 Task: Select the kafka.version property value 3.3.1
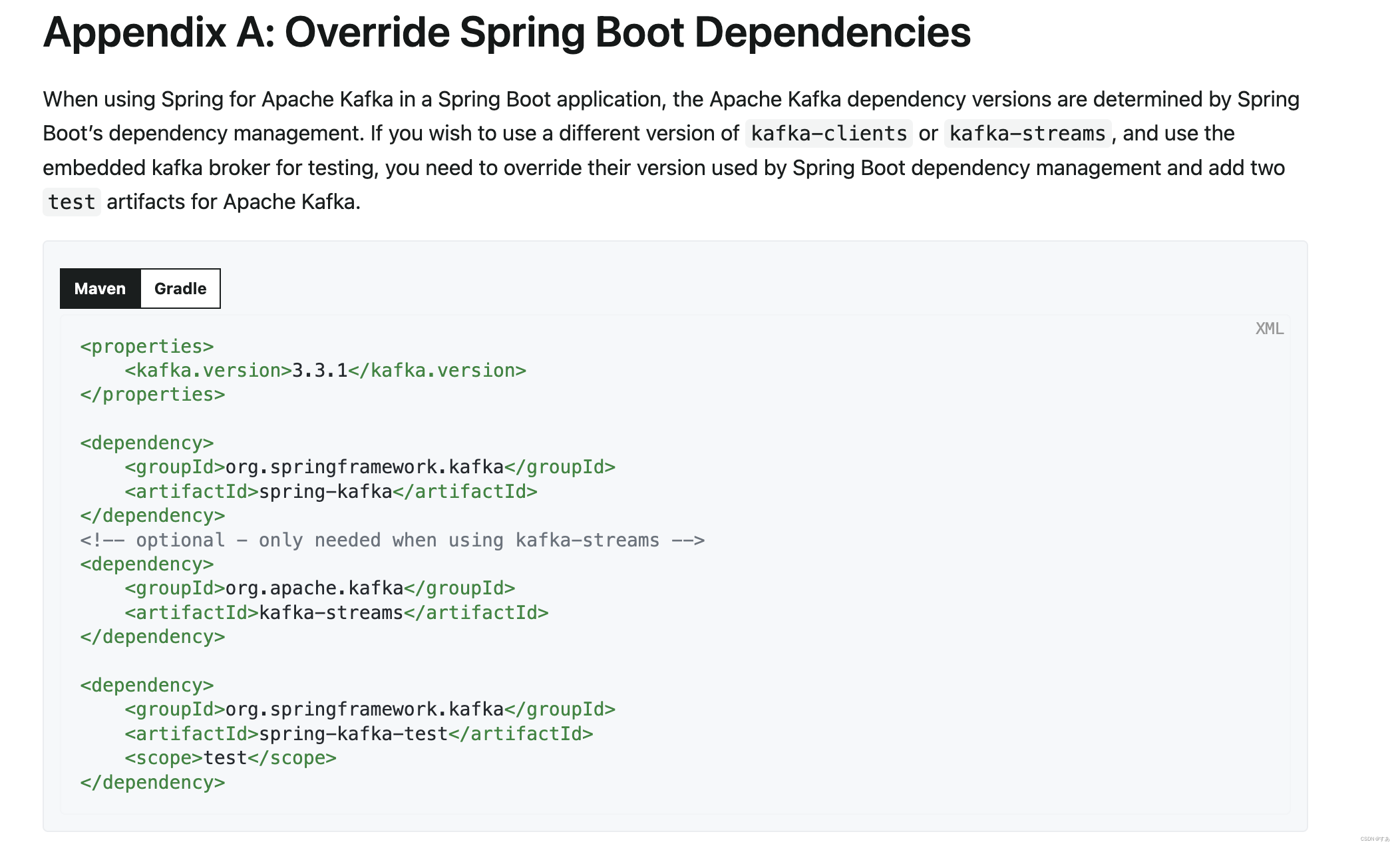point(320,370)
